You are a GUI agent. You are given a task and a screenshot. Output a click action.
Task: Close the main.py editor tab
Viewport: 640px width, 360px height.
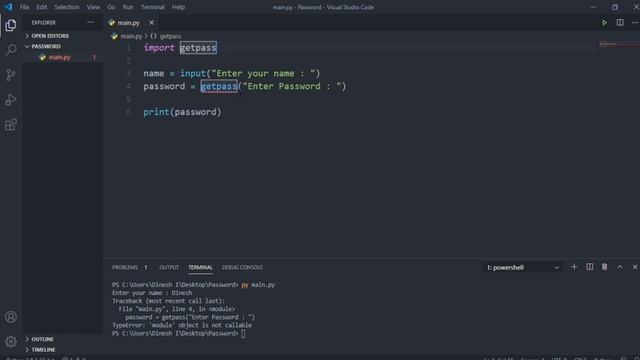pos(151,23)
